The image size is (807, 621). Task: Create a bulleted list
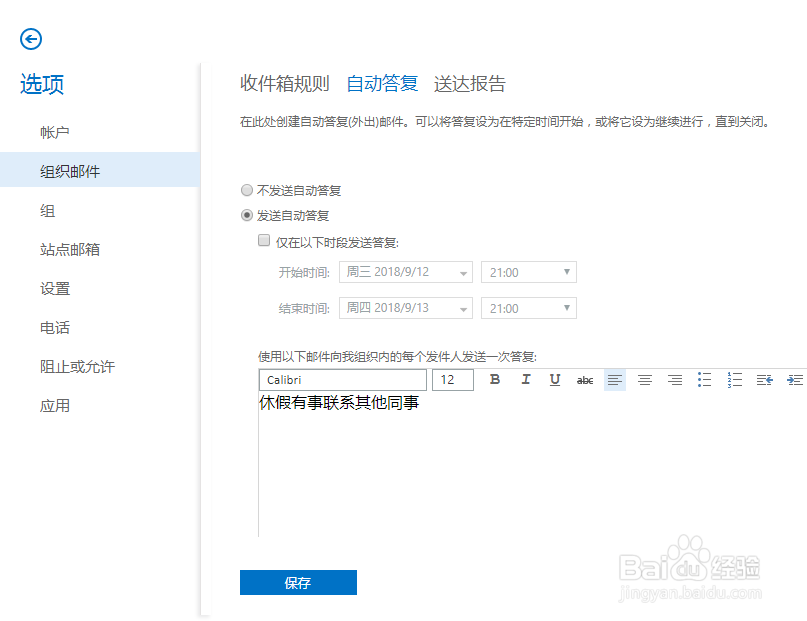coord(704,379)
